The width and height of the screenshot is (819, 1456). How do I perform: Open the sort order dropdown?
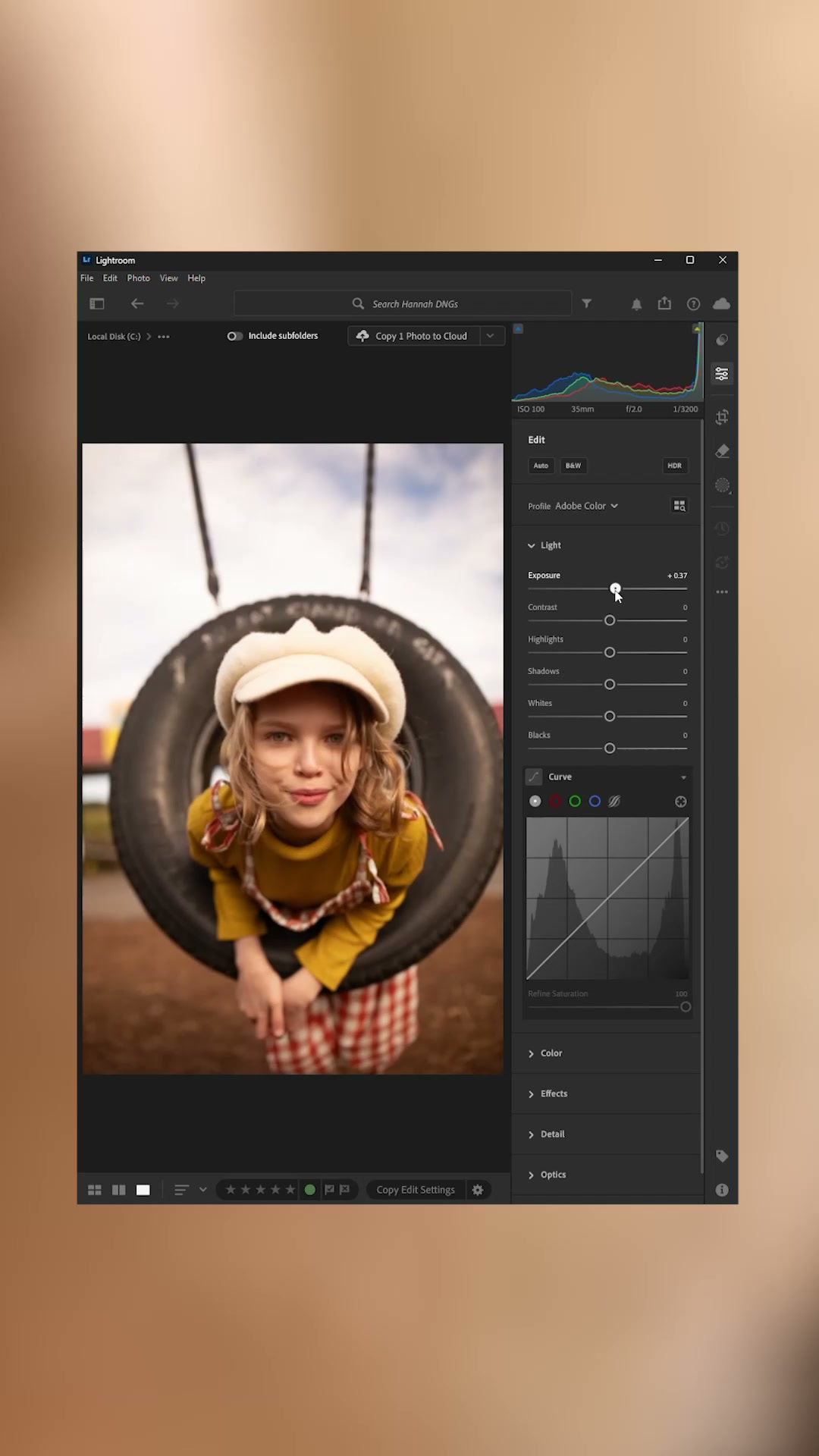(x=190, y=1191)
